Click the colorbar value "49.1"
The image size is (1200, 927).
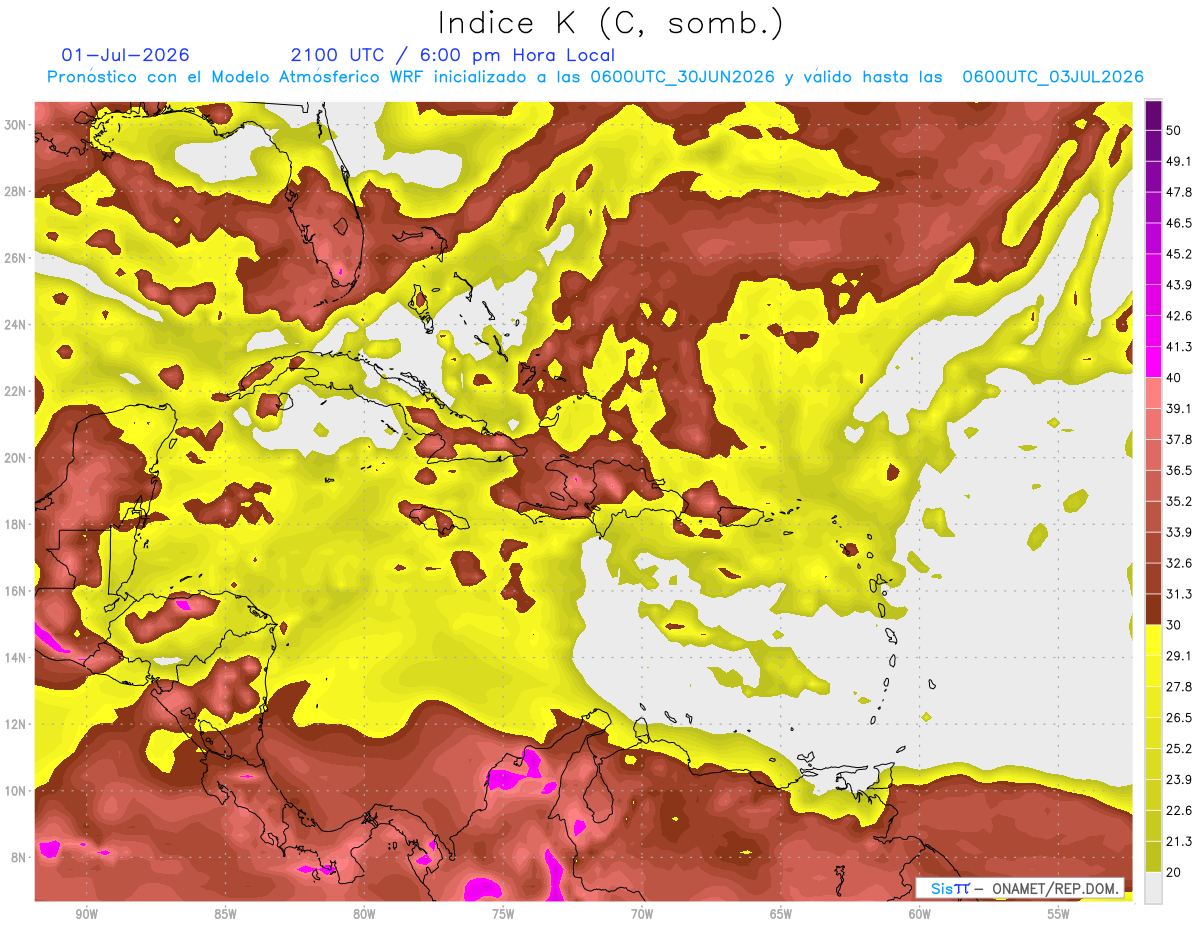[x=1178, y=161]
